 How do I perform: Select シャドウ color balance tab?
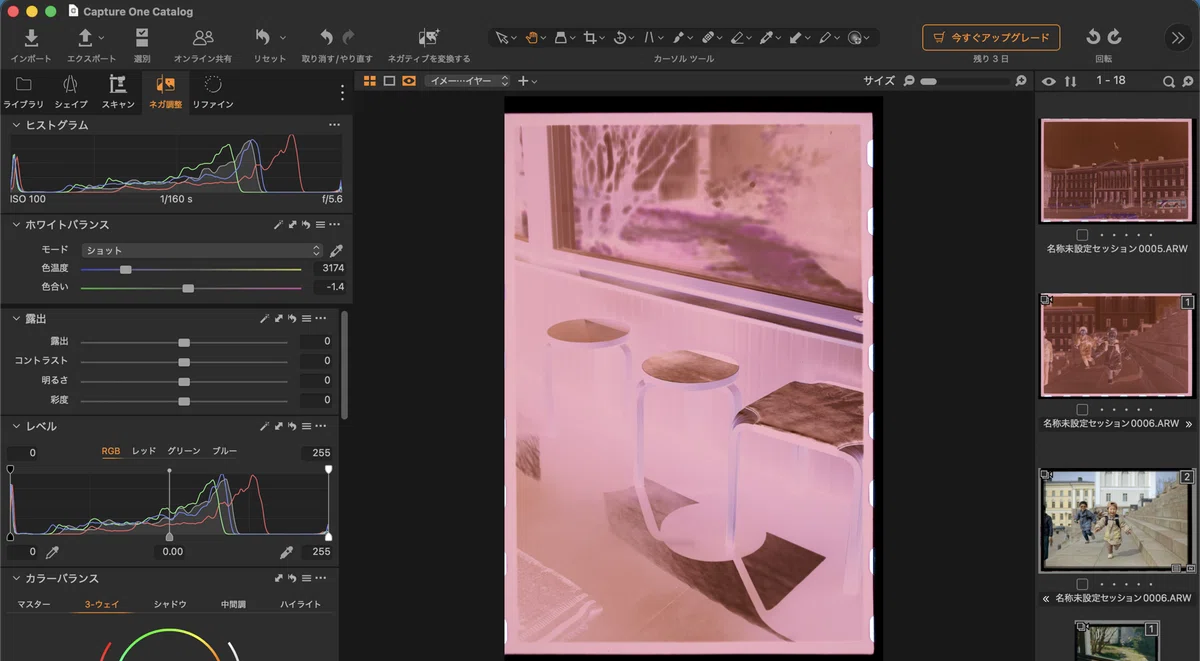tap(170, 605)
